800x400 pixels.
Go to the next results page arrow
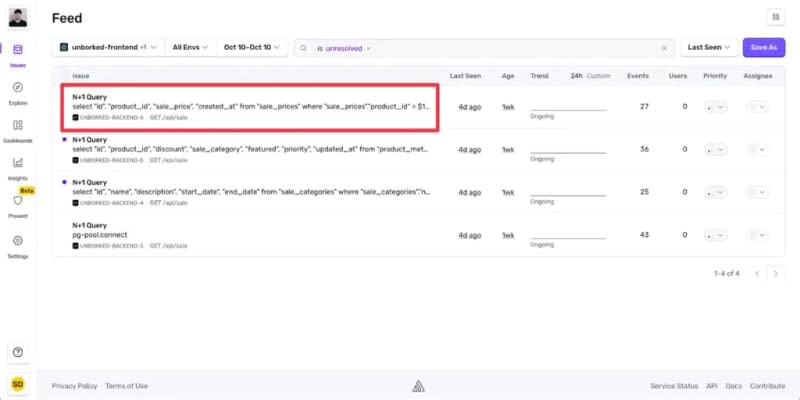pos(776,273)
